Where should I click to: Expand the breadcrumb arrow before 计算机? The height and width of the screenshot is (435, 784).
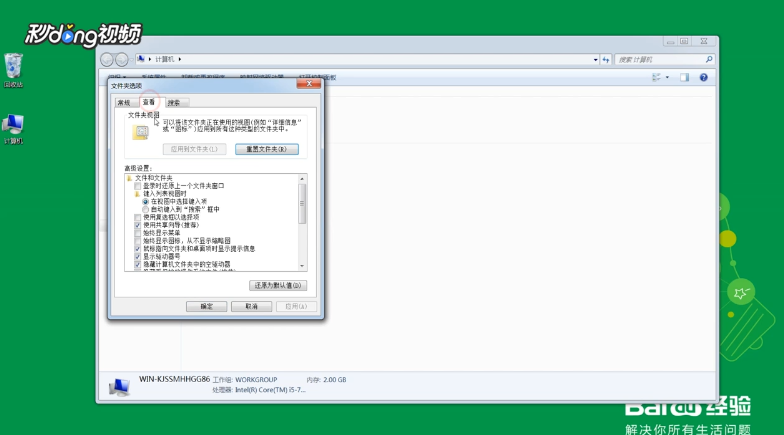pos(150,60)
